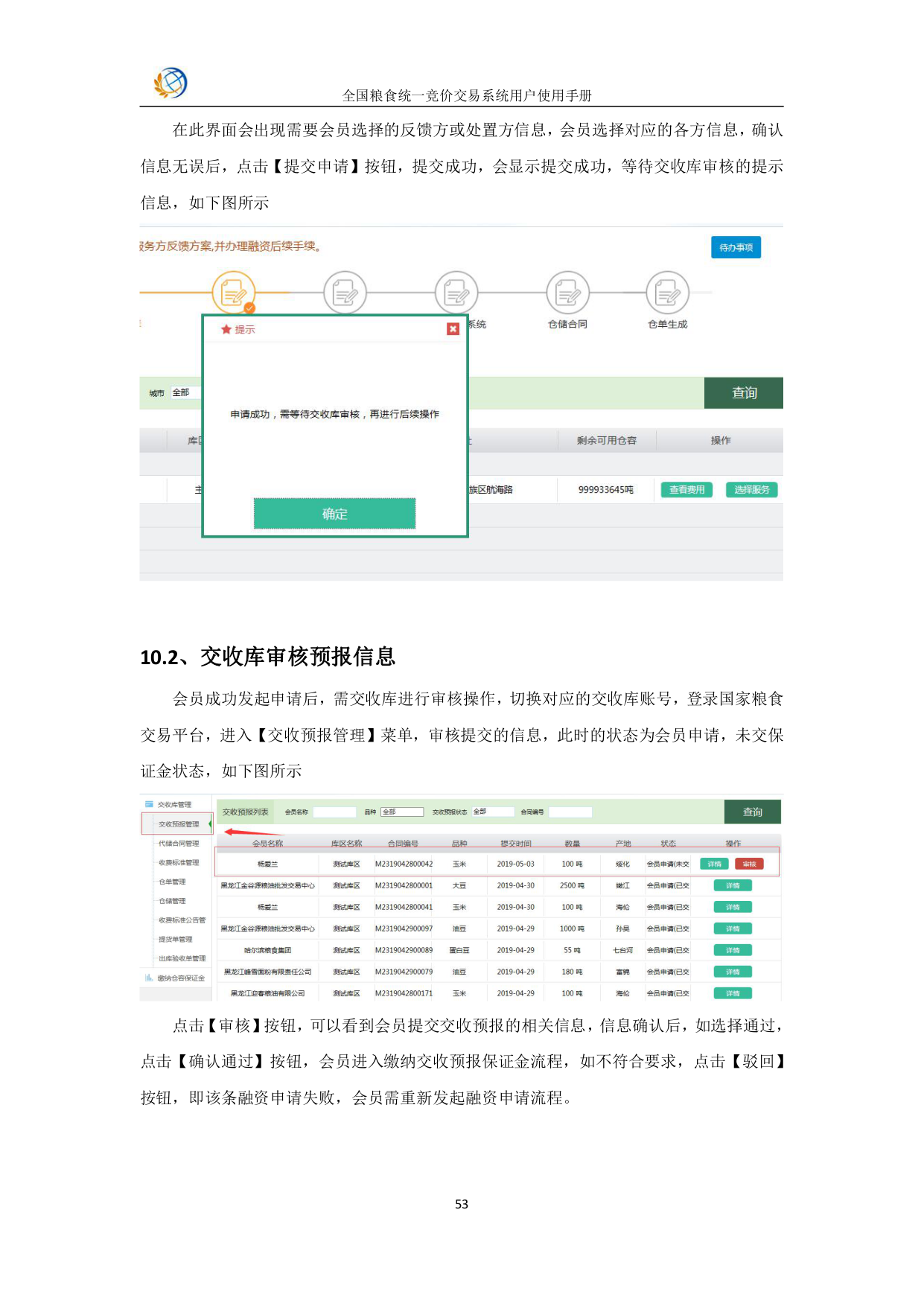Click the 选择服务 button

[x=751, y=490]
